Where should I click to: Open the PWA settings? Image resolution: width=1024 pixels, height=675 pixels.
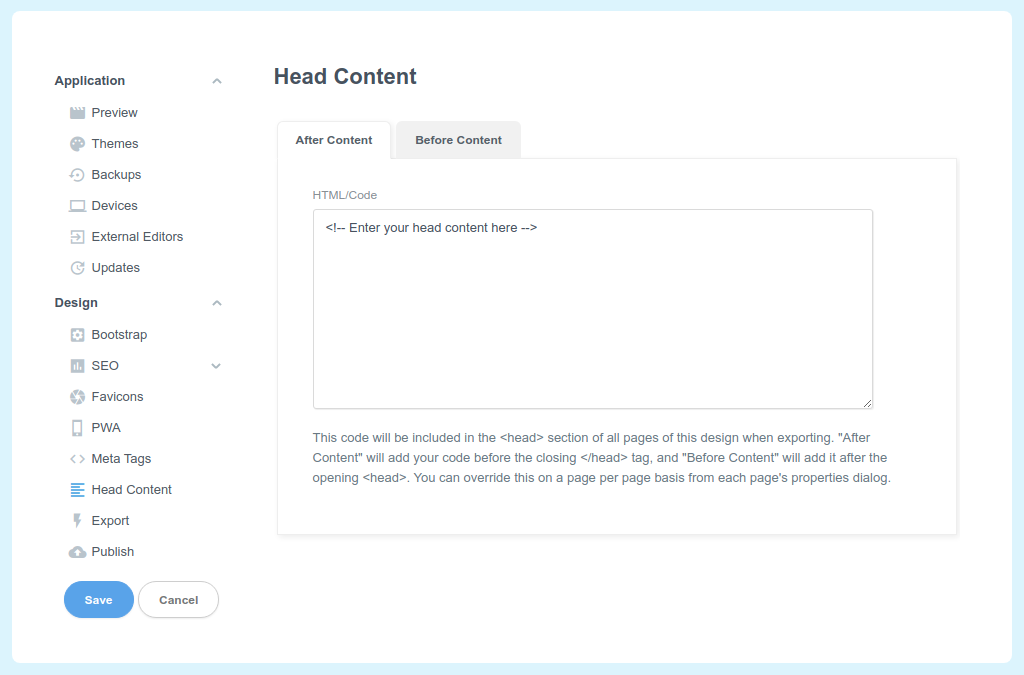(105, 427)
